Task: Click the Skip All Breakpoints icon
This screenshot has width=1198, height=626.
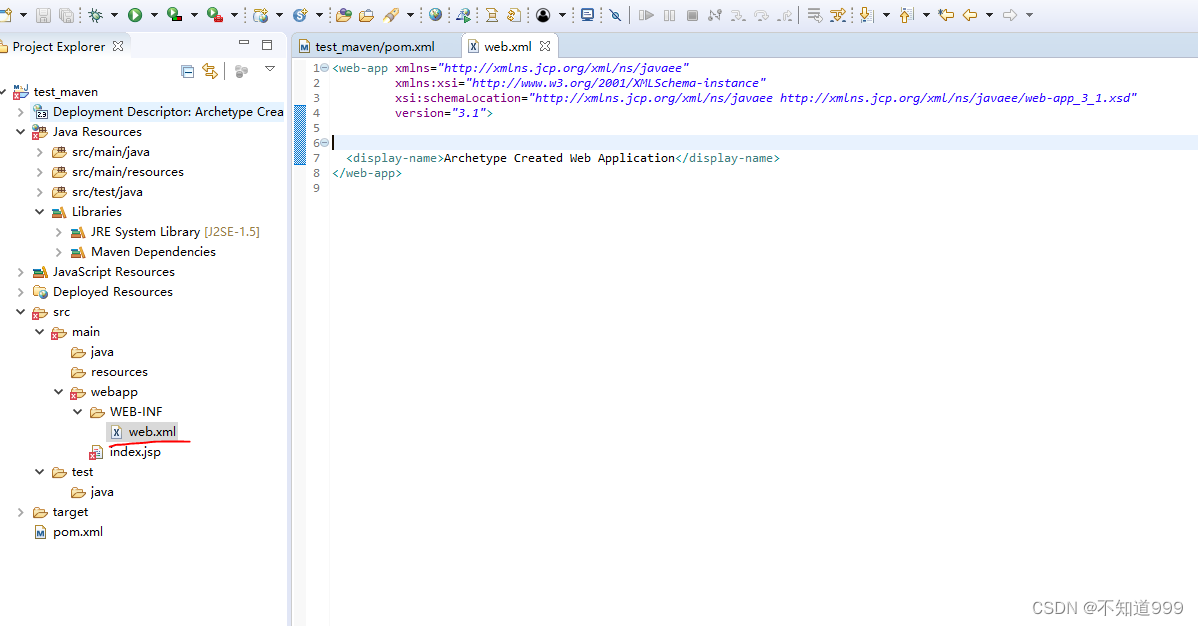Action: point(615,15)
